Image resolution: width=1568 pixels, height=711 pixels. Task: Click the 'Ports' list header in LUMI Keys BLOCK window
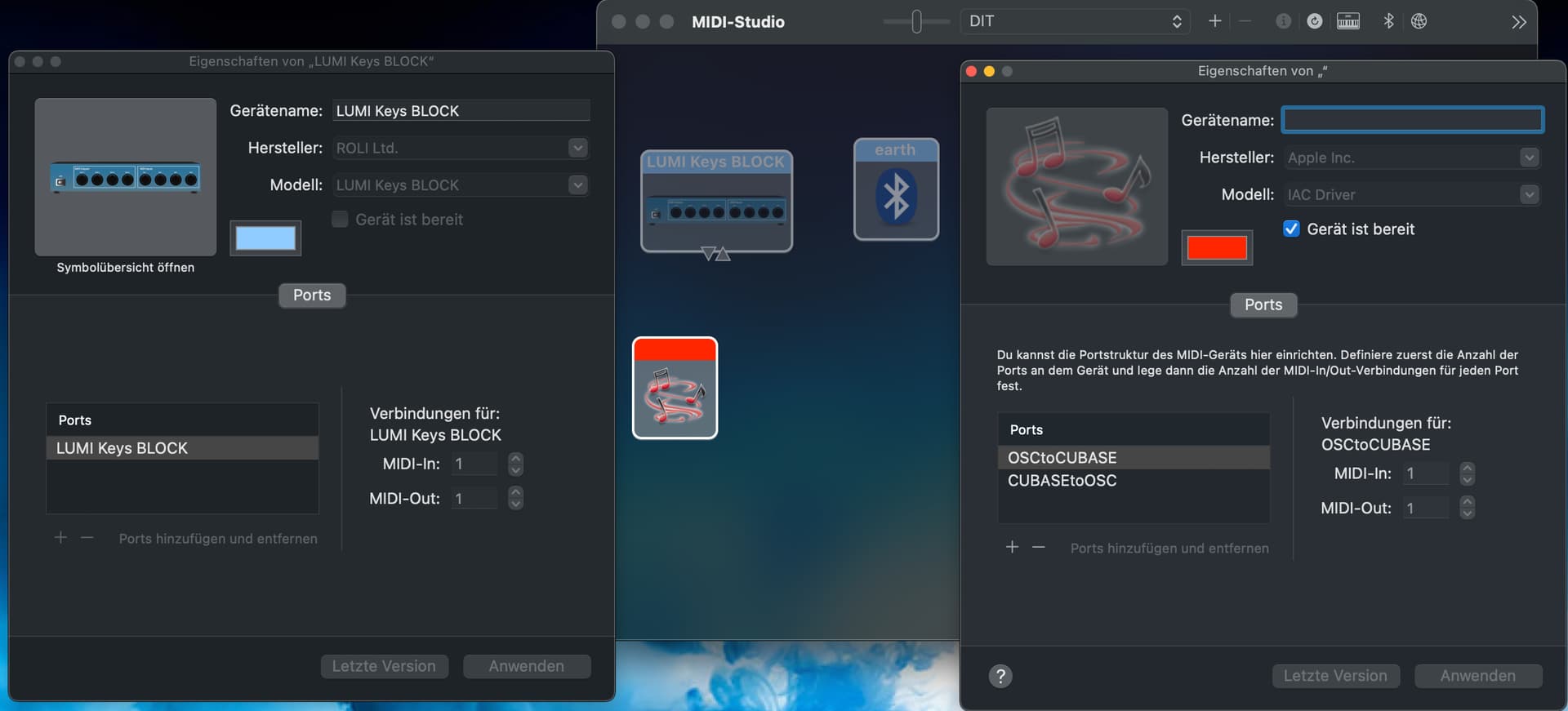(x=182, y=420)
